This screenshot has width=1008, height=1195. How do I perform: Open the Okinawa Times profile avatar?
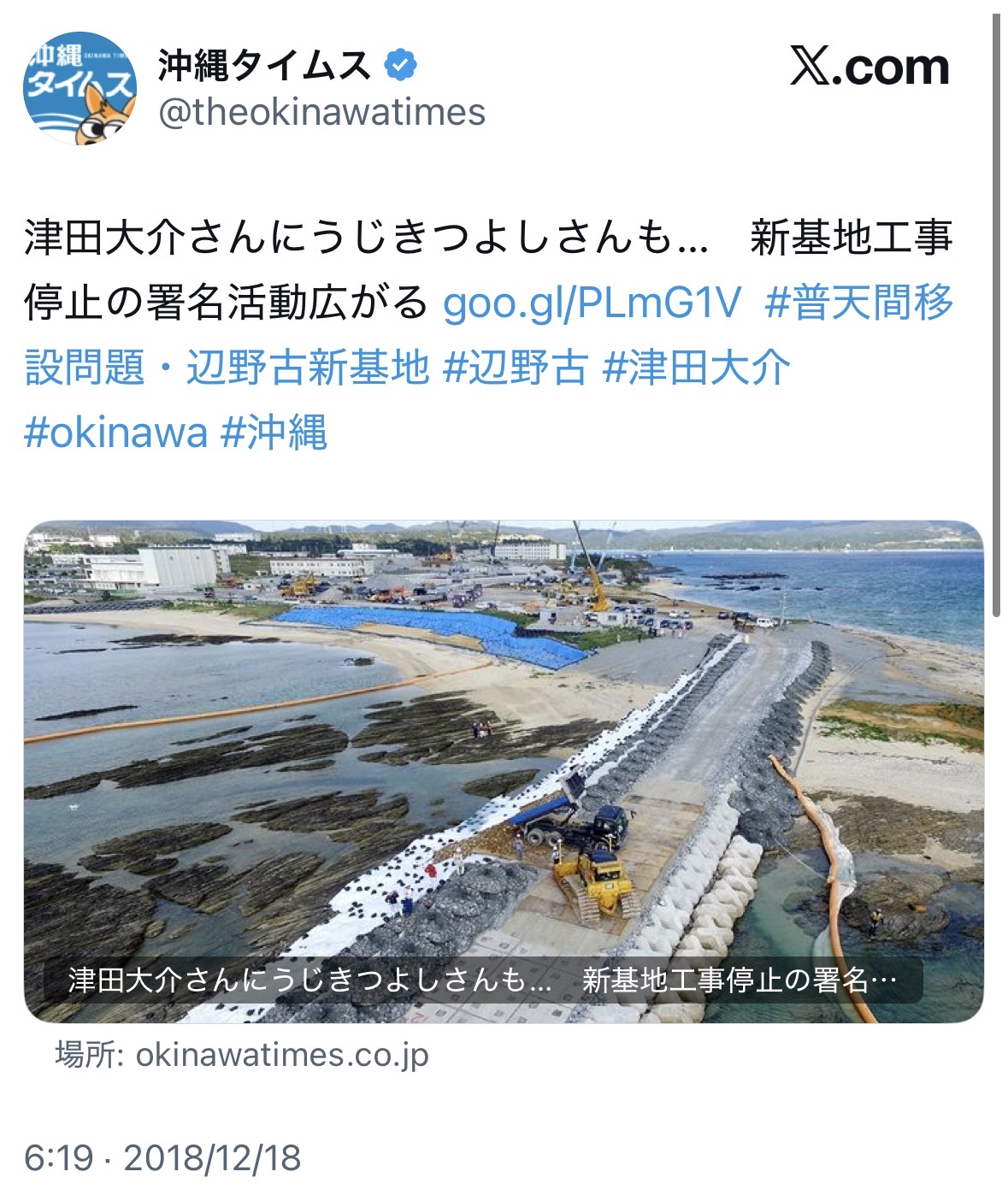[80, 88]
